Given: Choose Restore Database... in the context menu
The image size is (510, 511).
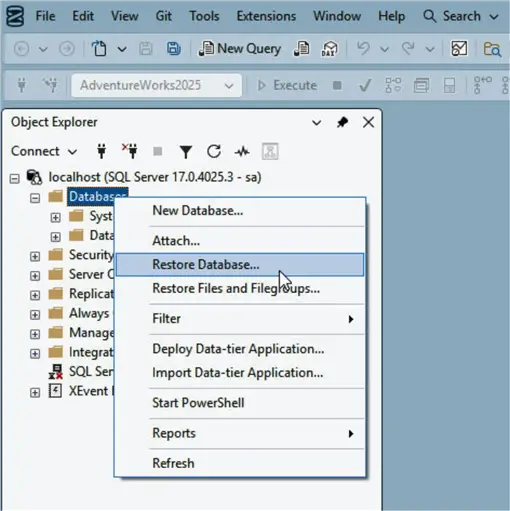Looking at the screenshot, I should (240, 265).
